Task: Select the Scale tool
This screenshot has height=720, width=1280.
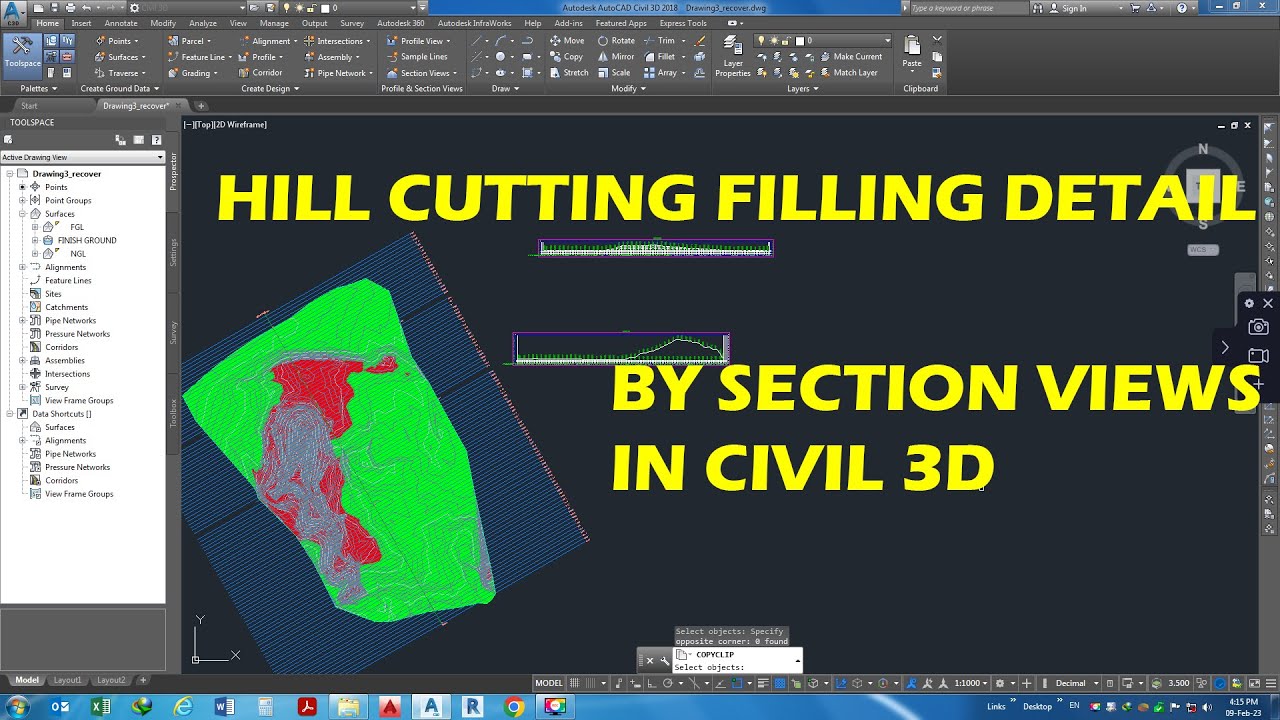Action: pos(614,73)
